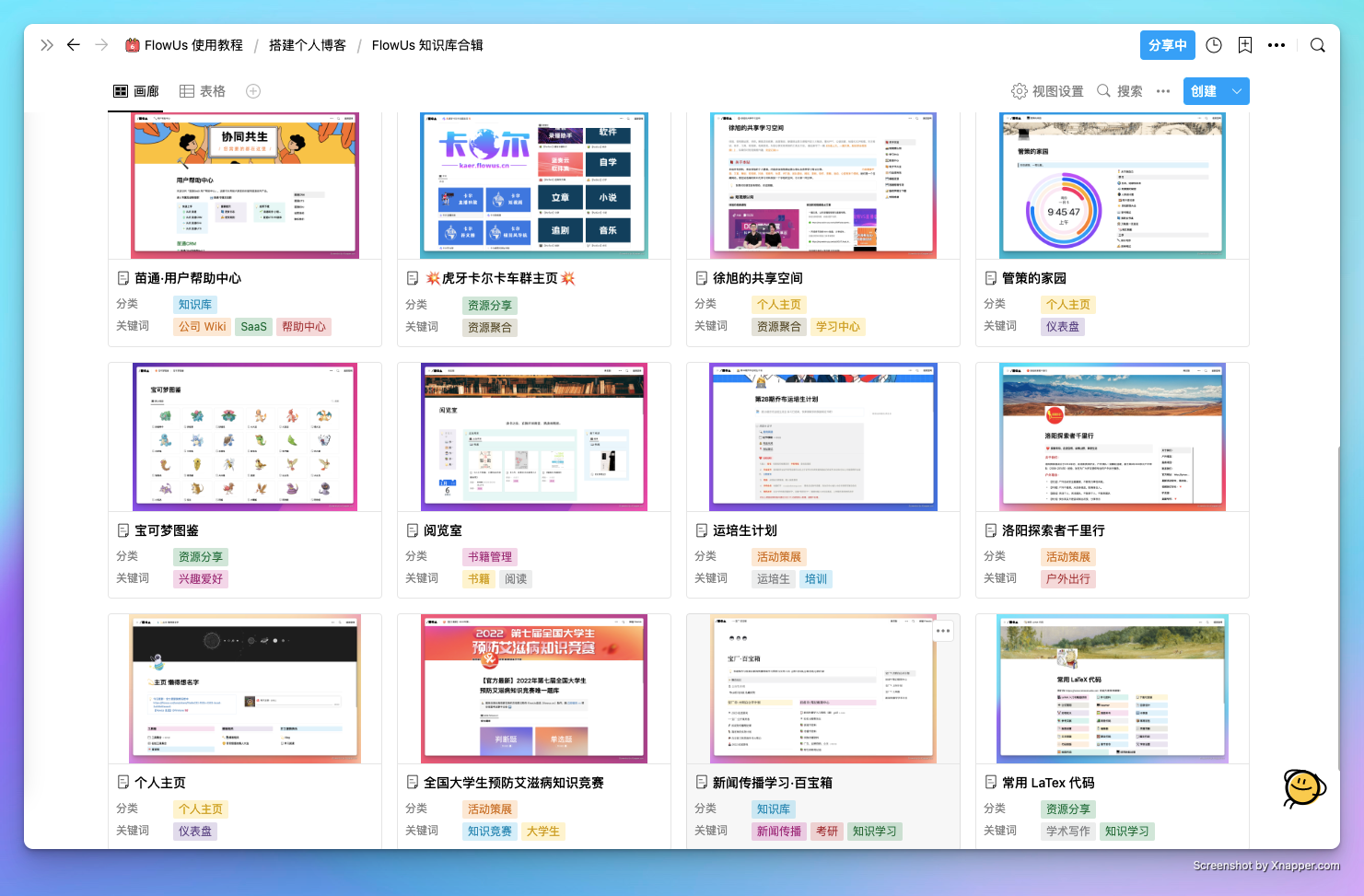
Task: Collapse the sidebar with the double-chevron icon
Action: click(47, 44)
